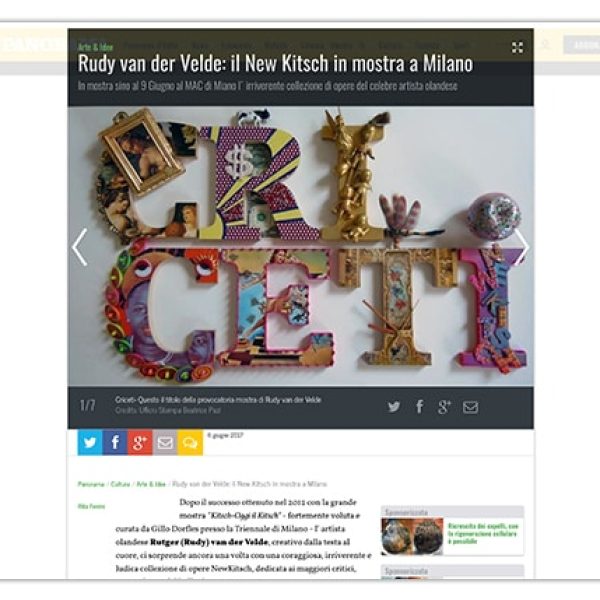600x600 pixels.
Task: Follow the Cultura breadcrumb link
Action: click(x=120, y=484)
